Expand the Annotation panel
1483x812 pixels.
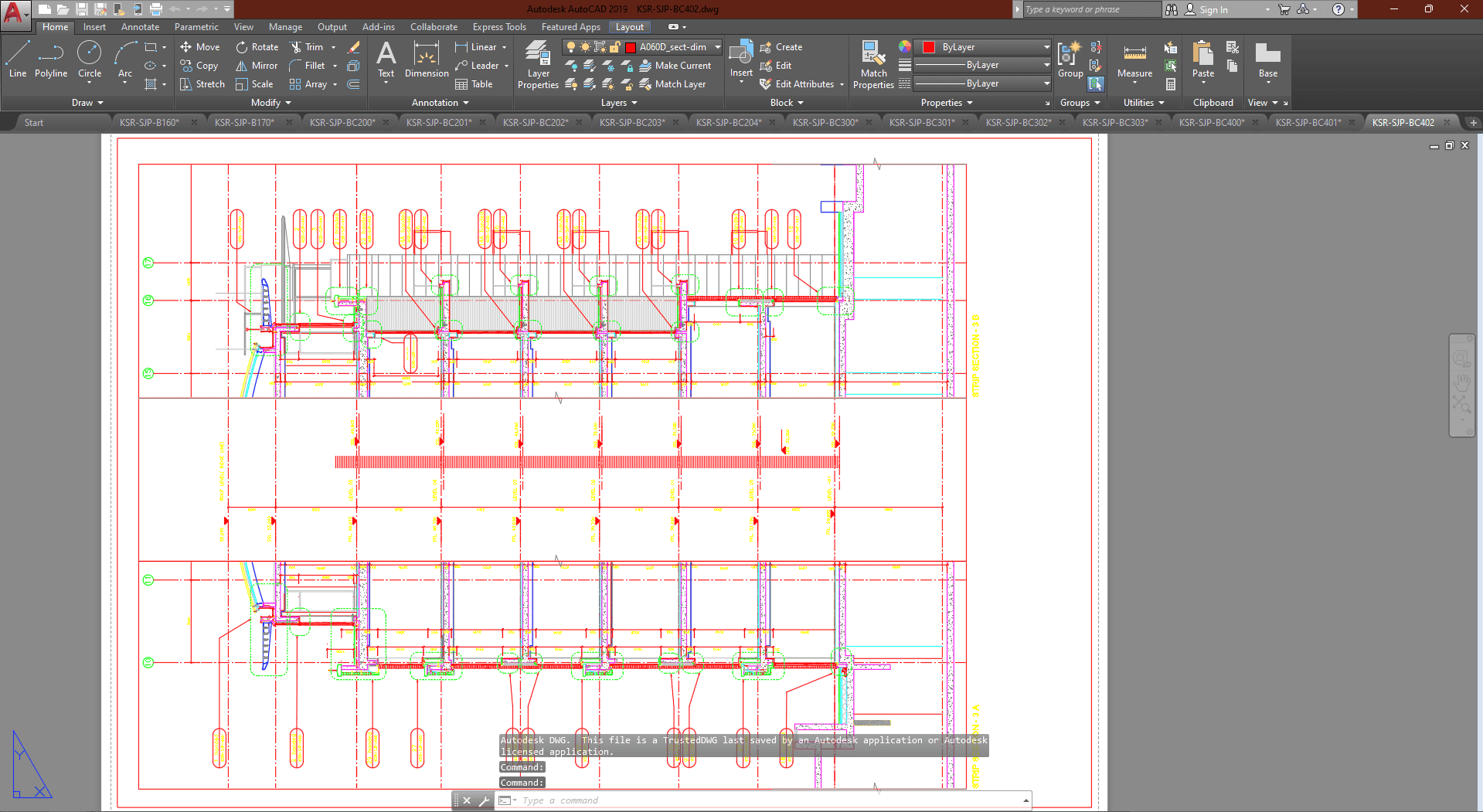[440, 103]
